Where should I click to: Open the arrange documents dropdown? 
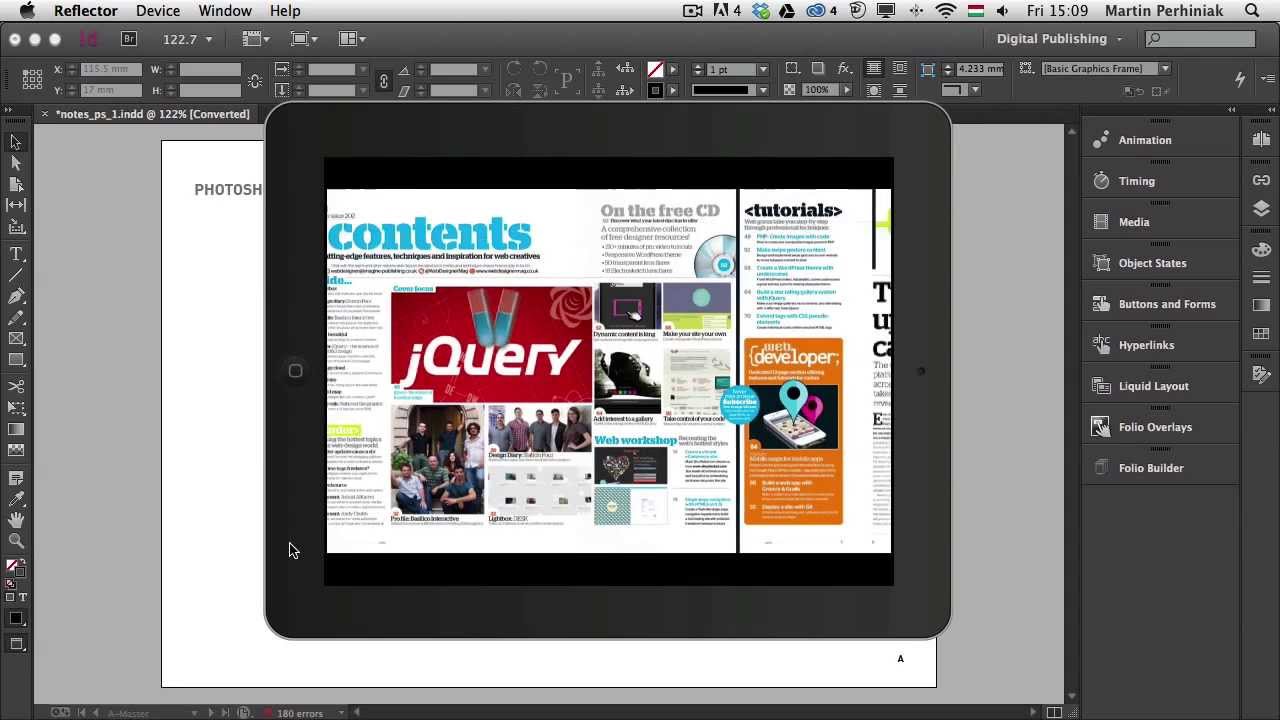point(351,39)
